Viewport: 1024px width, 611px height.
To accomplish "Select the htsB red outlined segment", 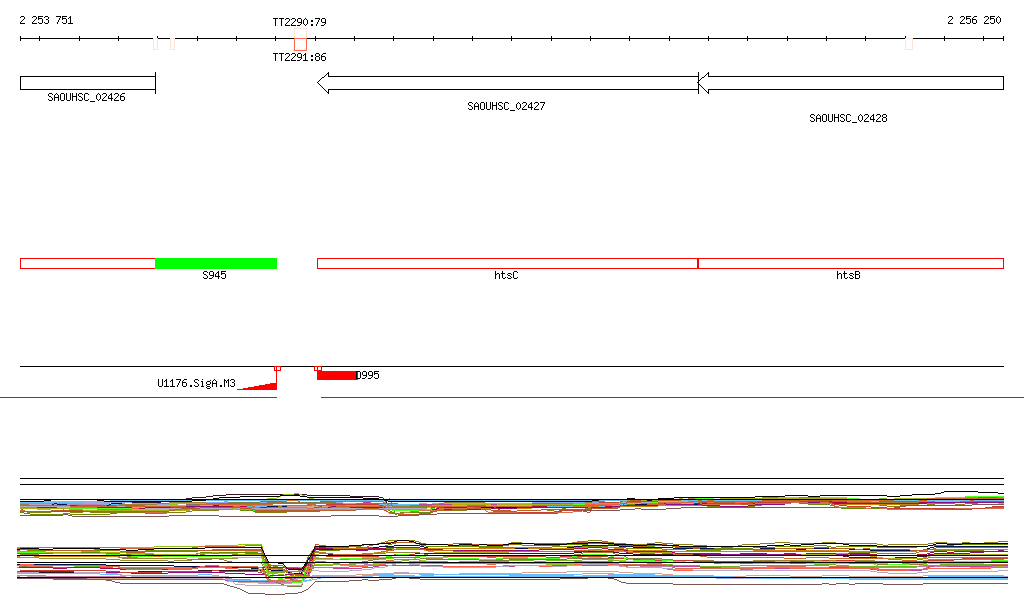I will [x=850, y=263].
